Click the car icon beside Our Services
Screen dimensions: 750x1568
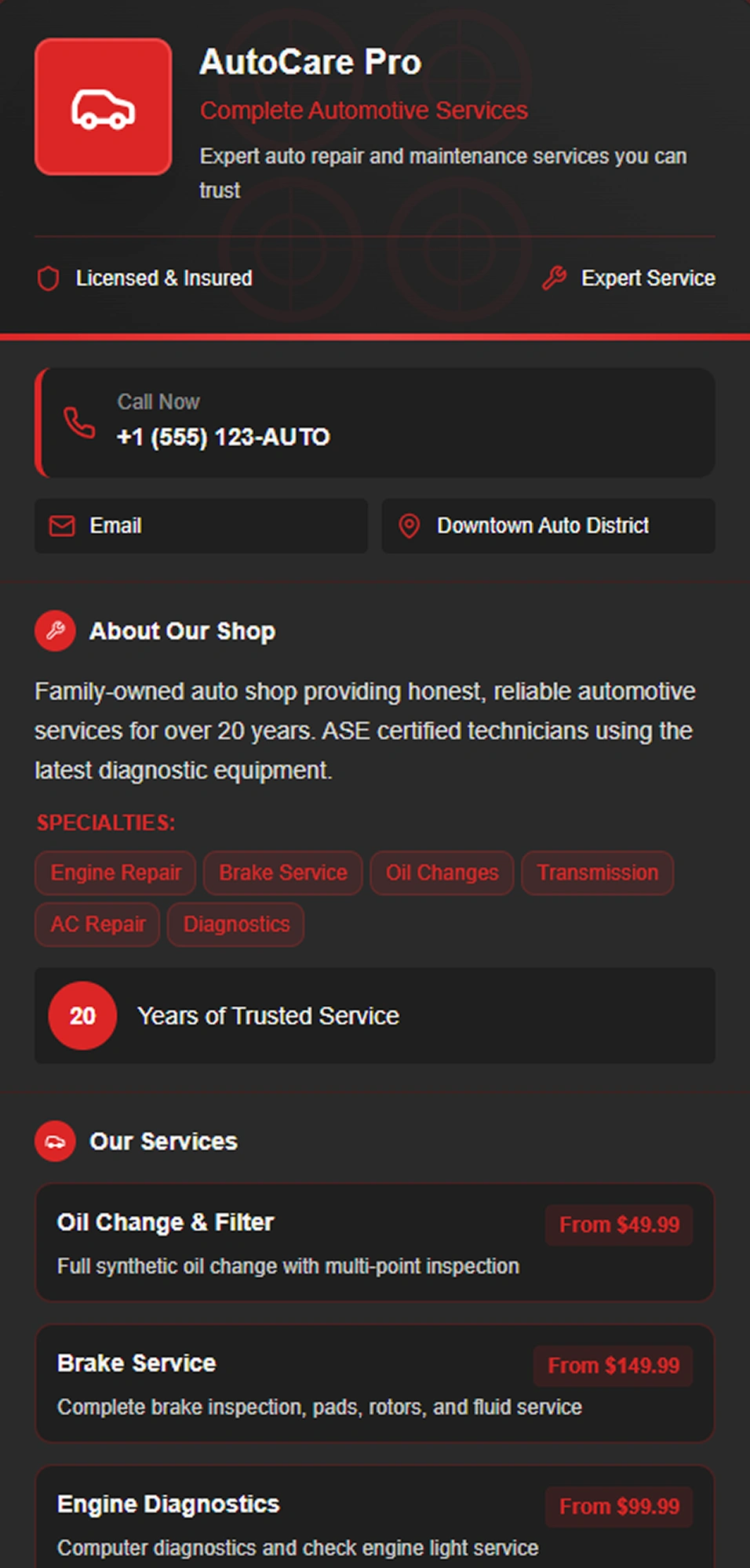click(55, 1142)
